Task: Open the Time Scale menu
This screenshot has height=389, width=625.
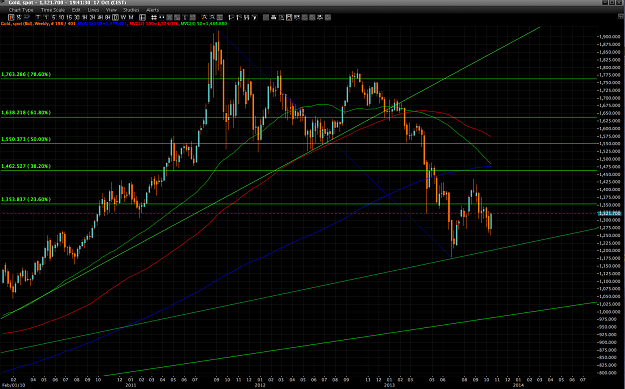Action: point(53,10)
